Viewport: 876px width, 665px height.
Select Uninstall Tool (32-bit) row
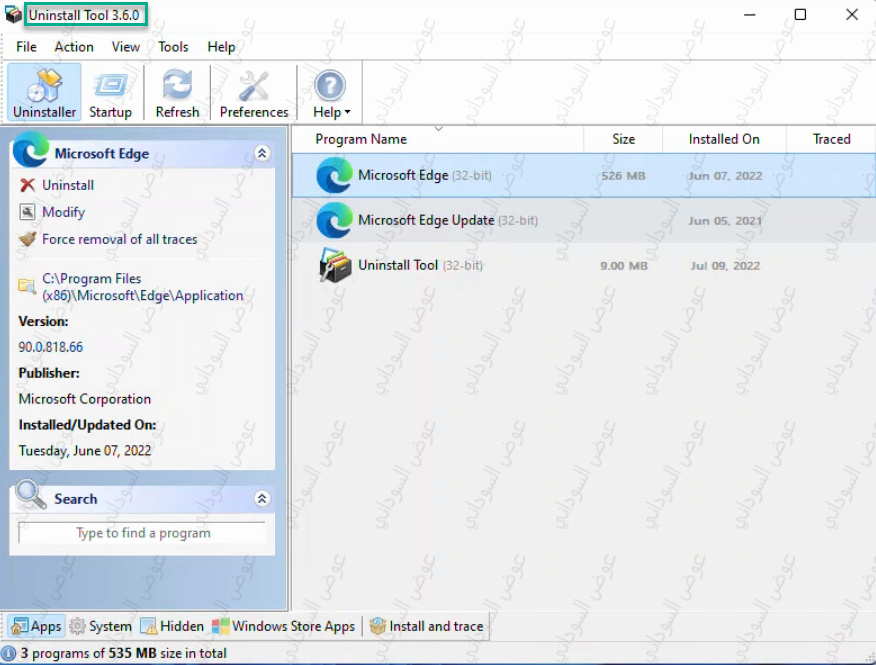point(583,265)
